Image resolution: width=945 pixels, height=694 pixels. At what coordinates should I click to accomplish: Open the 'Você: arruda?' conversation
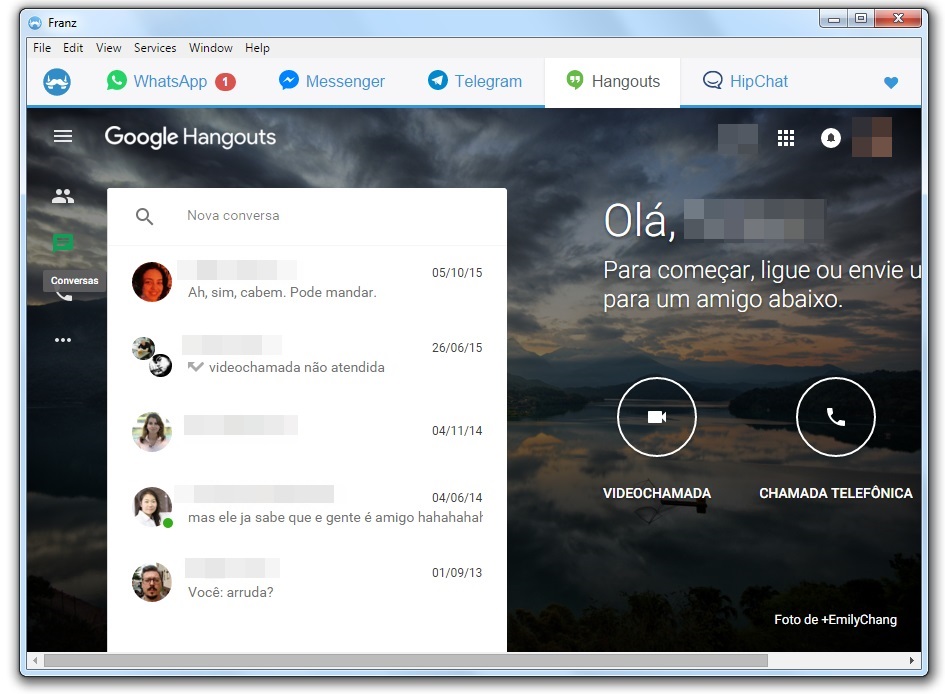click(x=307, y=582)
